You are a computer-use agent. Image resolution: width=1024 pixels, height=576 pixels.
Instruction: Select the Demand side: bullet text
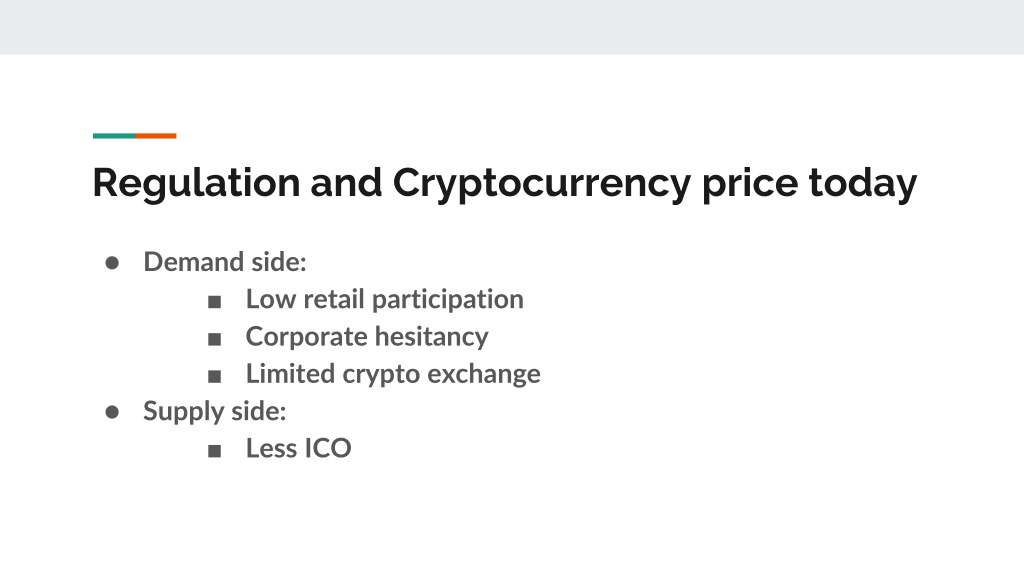point(225,262)
